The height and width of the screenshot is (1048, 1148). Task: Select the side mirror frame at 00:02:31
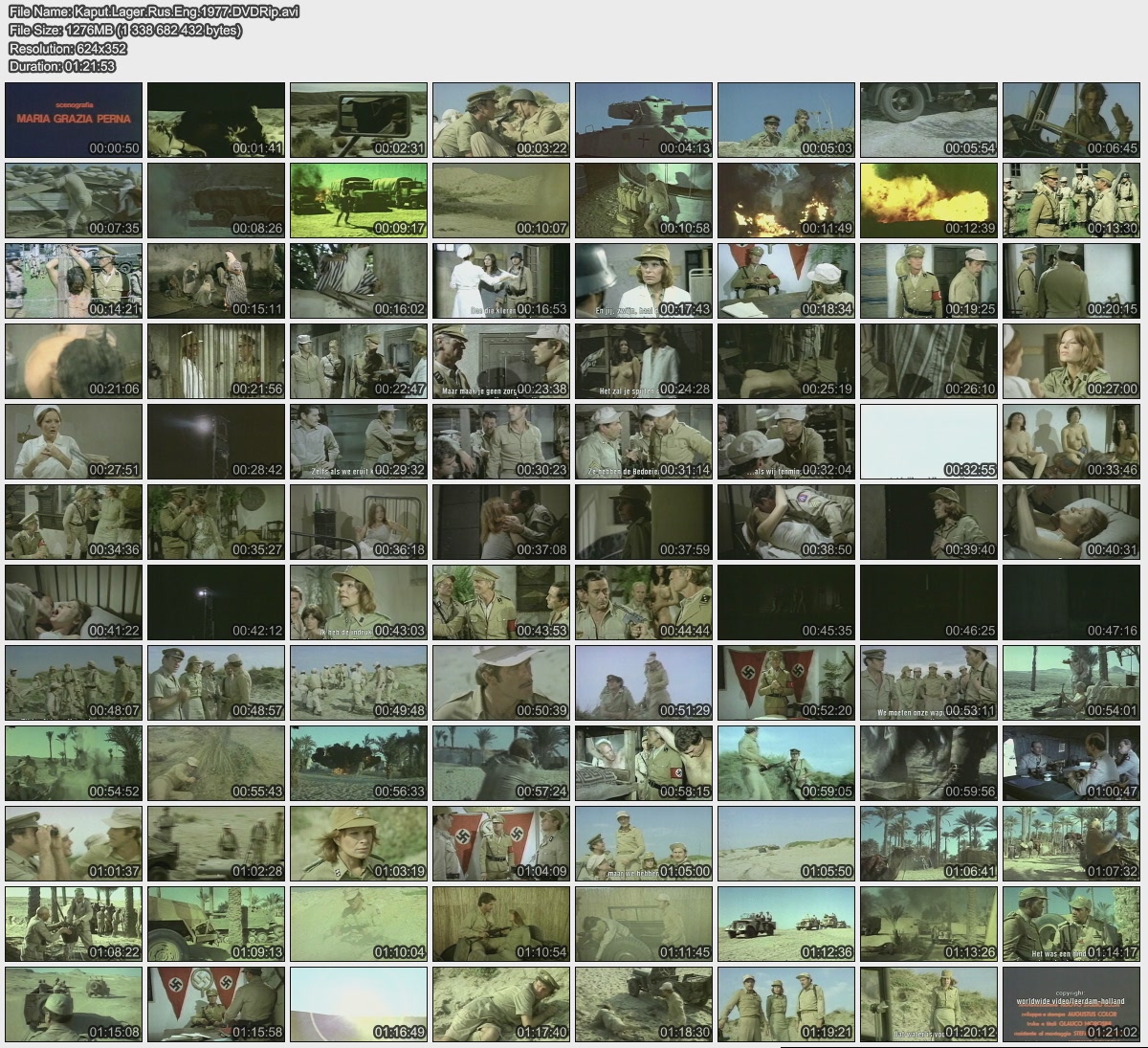tap(359, 120)
